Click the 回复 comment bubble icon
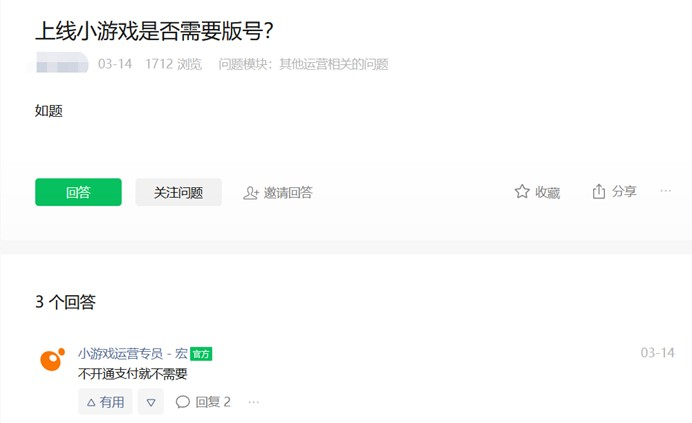This screenshot has height=423, width=692. point(183,402)
